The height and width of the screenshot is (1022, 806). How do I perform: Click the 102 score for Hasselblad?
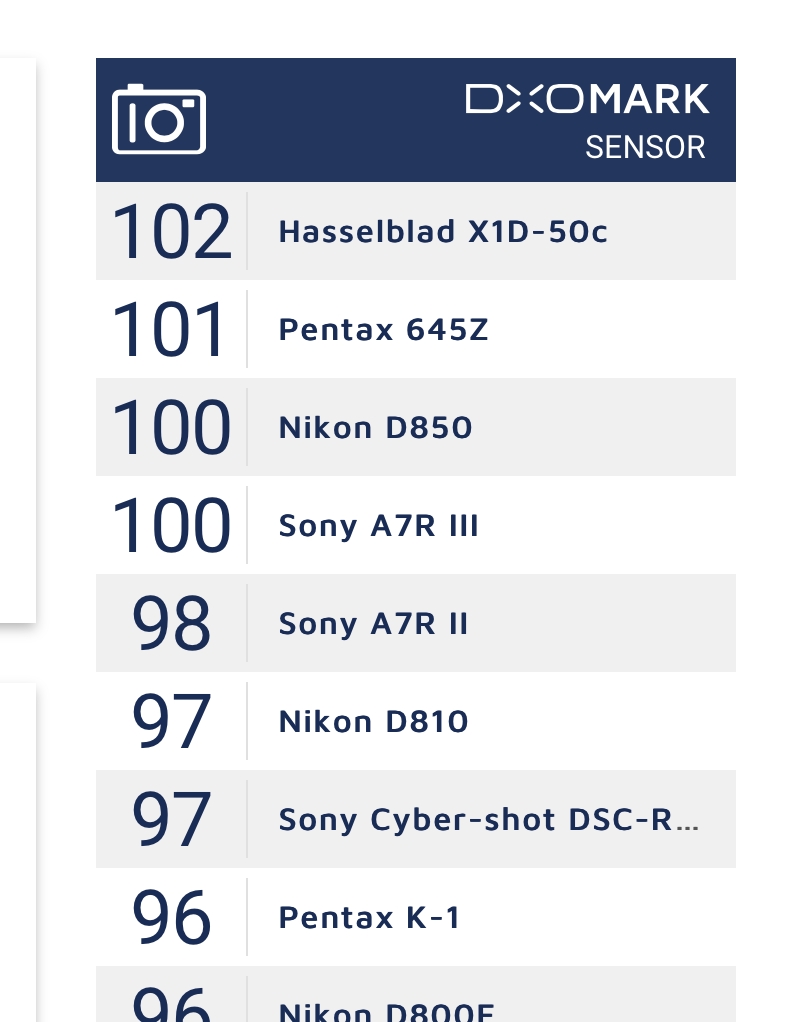tap(171, 232)
